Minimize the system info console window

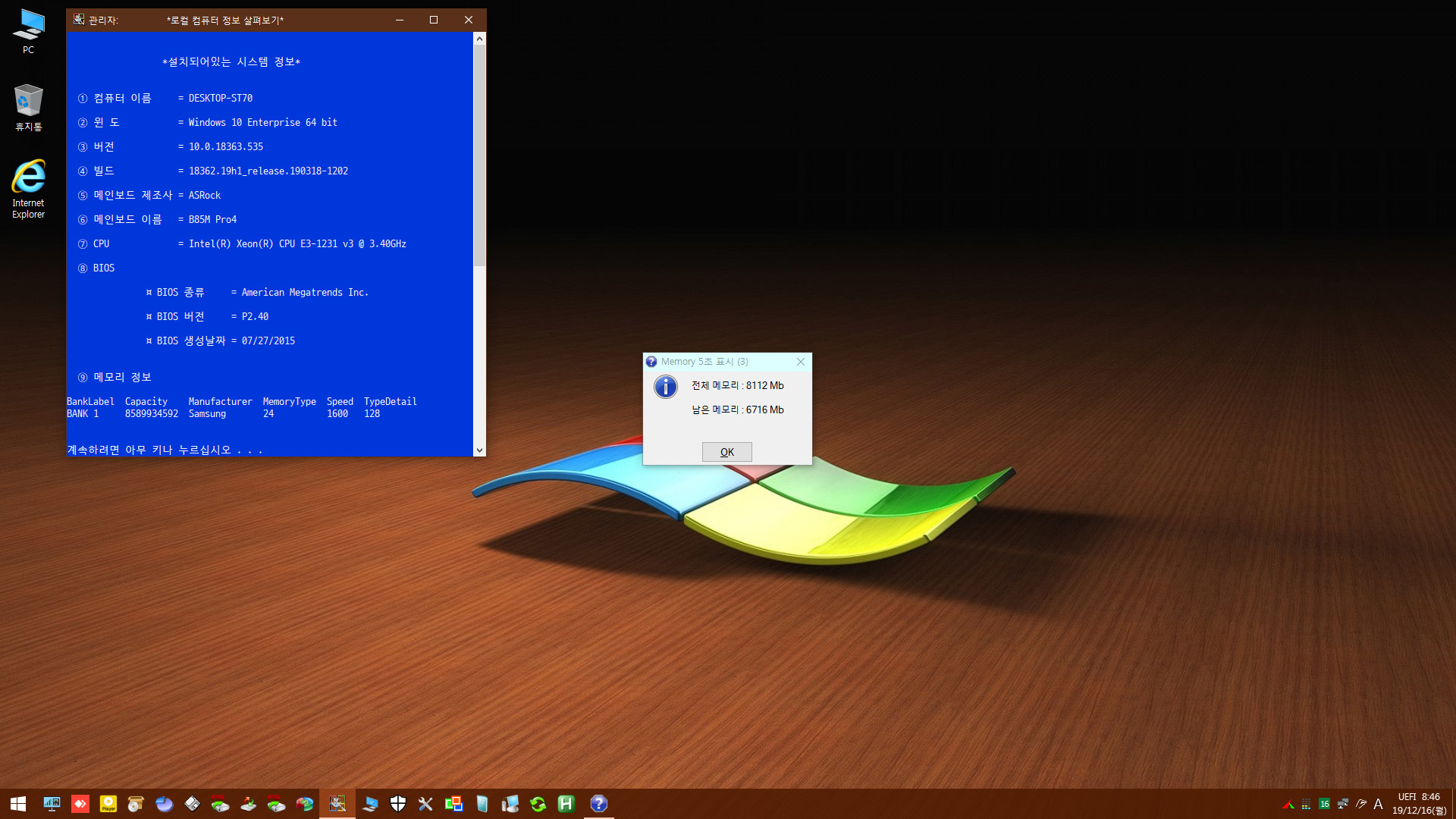click(x=400, y=20)
